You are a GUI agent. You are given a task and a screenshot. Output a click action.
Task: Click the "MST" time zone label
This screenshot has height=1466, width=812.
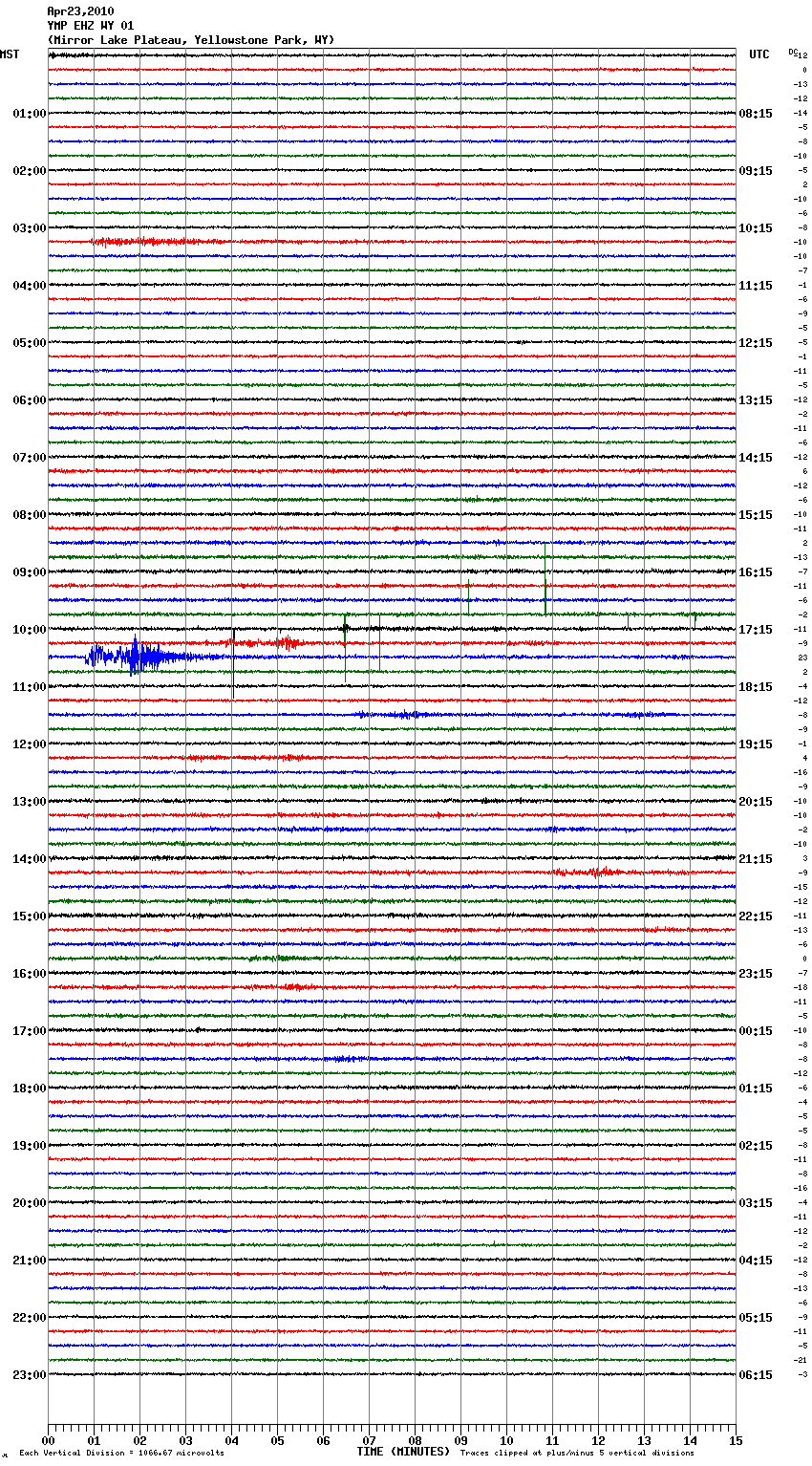point(10,54)
